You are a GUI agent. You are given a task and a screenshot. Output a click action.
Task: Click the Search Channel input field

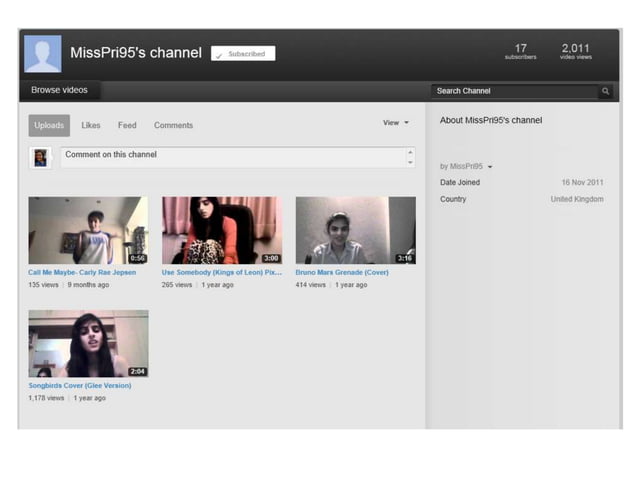(x=513, y=91)
